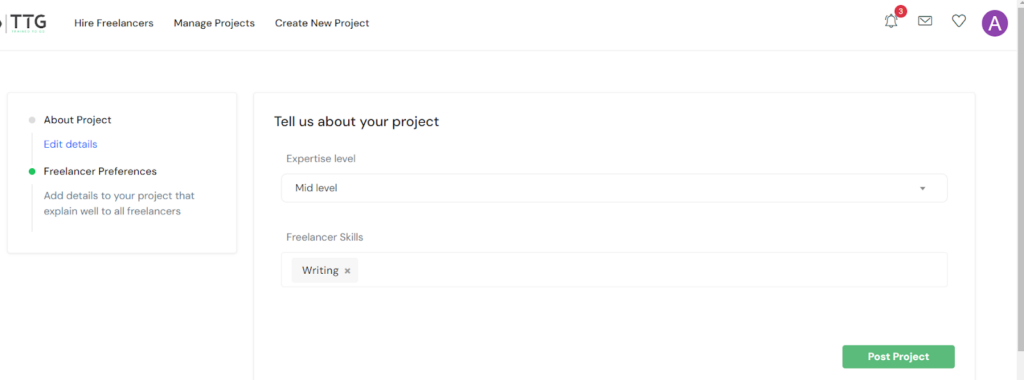Select Create New Project in navbar
Image resolution: width=1024 pixels, height=380 pixels.
tap(322, 23)
